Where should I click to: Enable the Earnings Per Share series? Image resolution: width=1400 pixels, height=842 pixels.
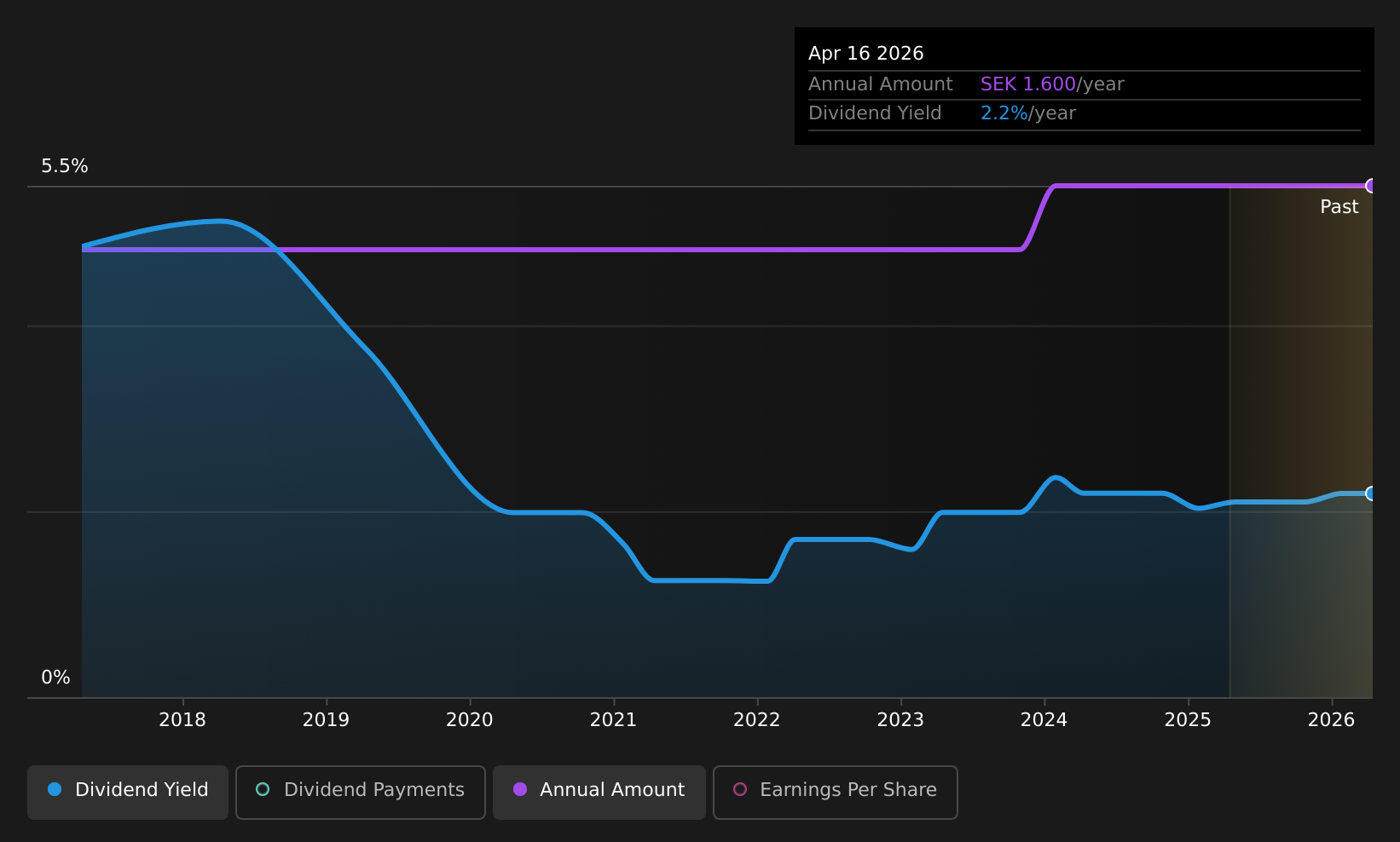tap(836, 793)
